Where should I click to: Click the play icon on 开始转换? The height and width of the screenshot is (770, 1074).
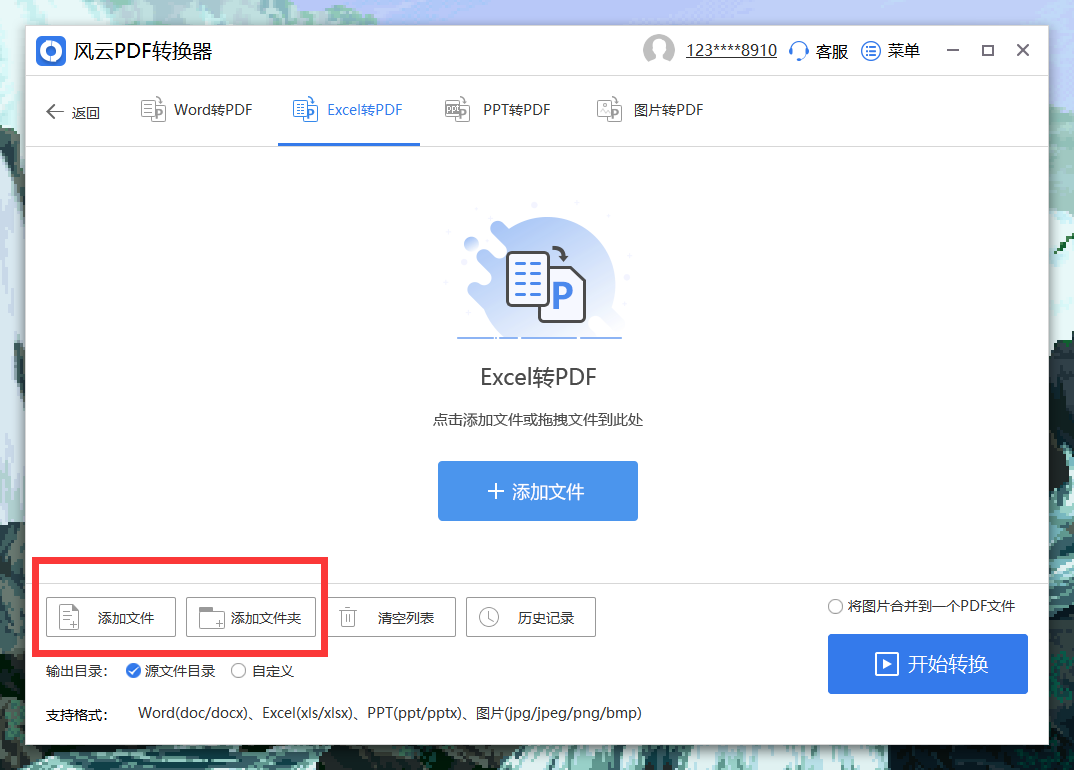[x=886, y=664]
